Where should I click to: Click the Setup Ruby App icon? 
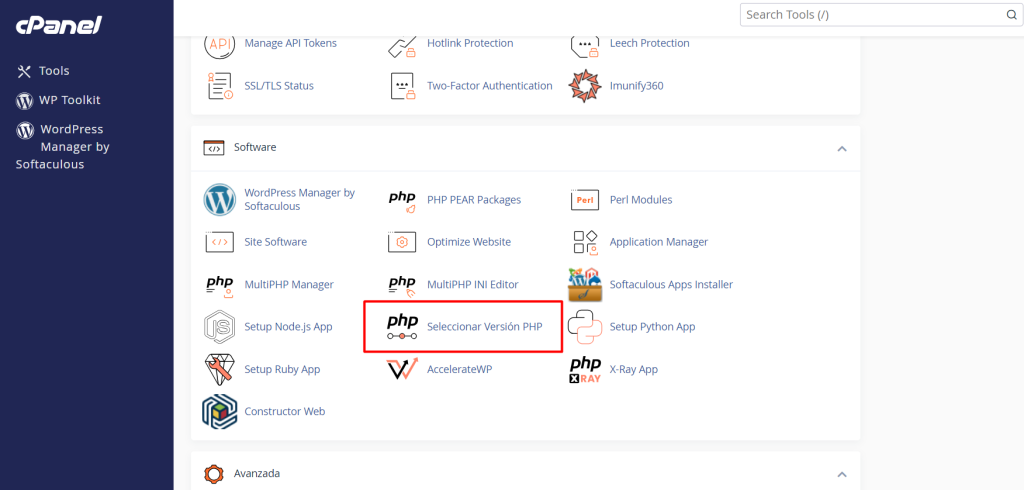click(x=219, y=369)
